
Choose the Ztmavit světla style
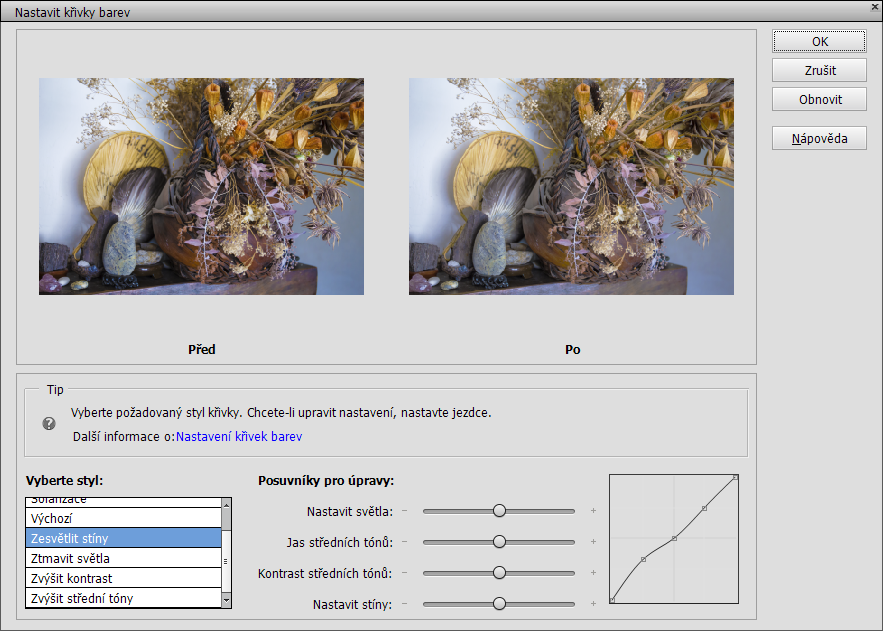click(123, 558)
